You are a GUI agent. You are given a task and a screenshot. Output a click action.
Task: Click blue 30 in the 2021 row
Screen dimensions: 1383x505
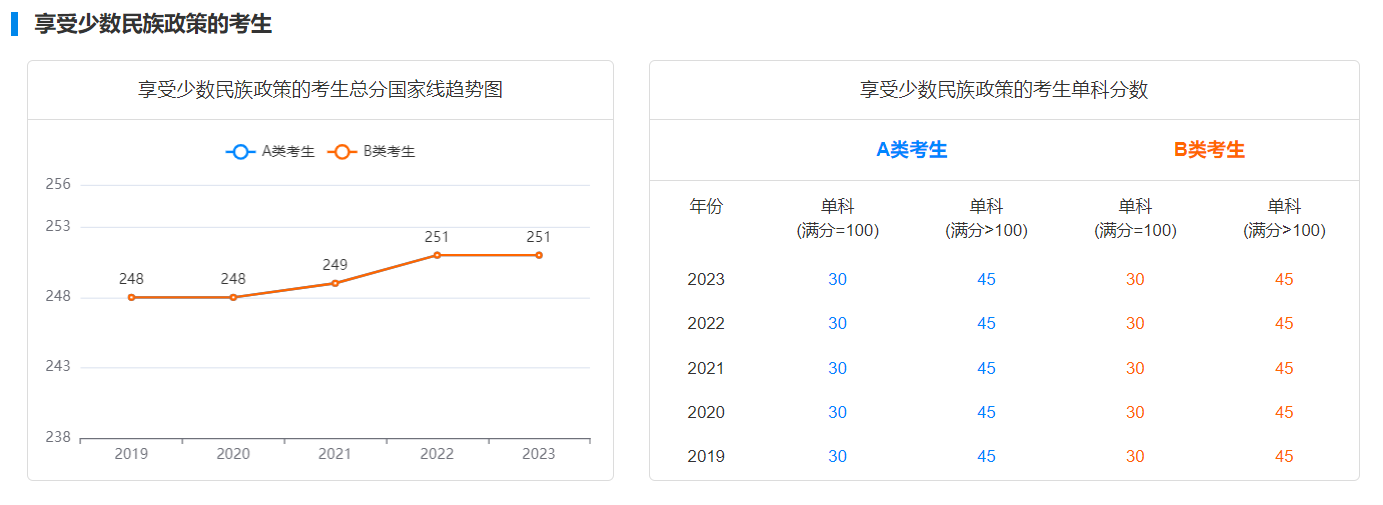[x=838, y=369]
